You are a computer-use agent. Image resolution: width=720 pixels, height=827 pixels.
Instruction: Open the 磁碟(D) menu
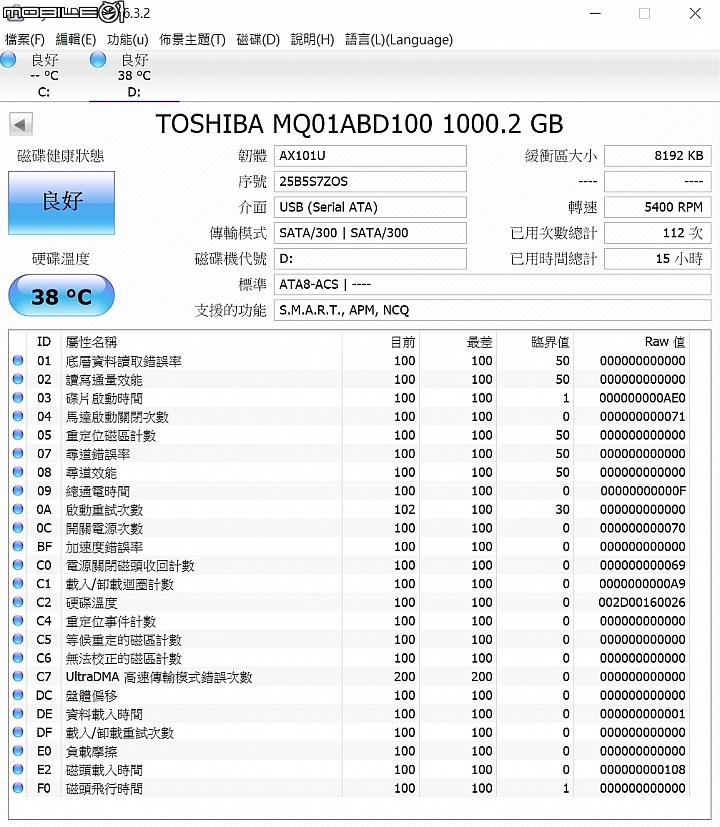[x=258, y=40]
